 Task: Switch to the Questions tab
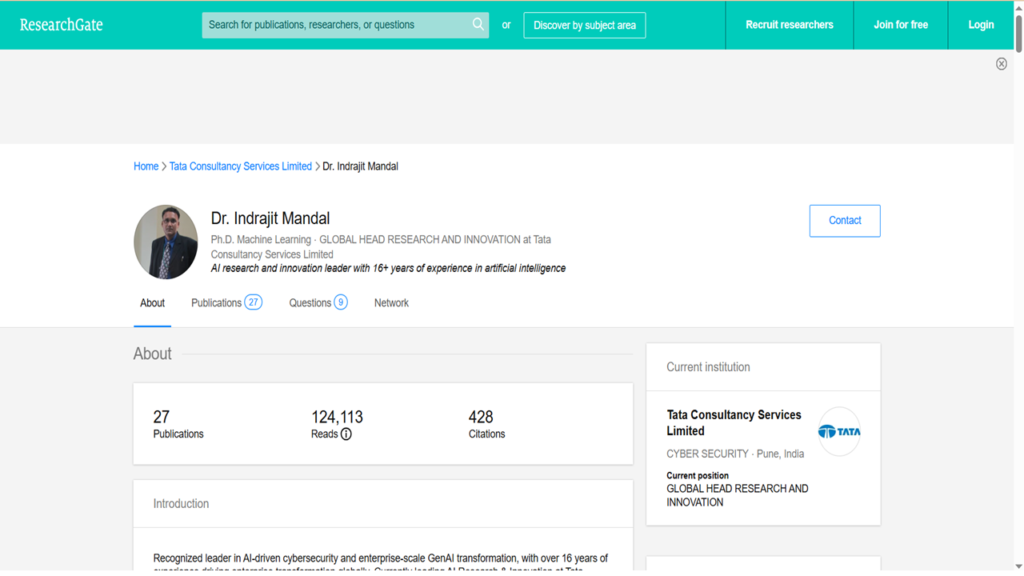point(318,303)
